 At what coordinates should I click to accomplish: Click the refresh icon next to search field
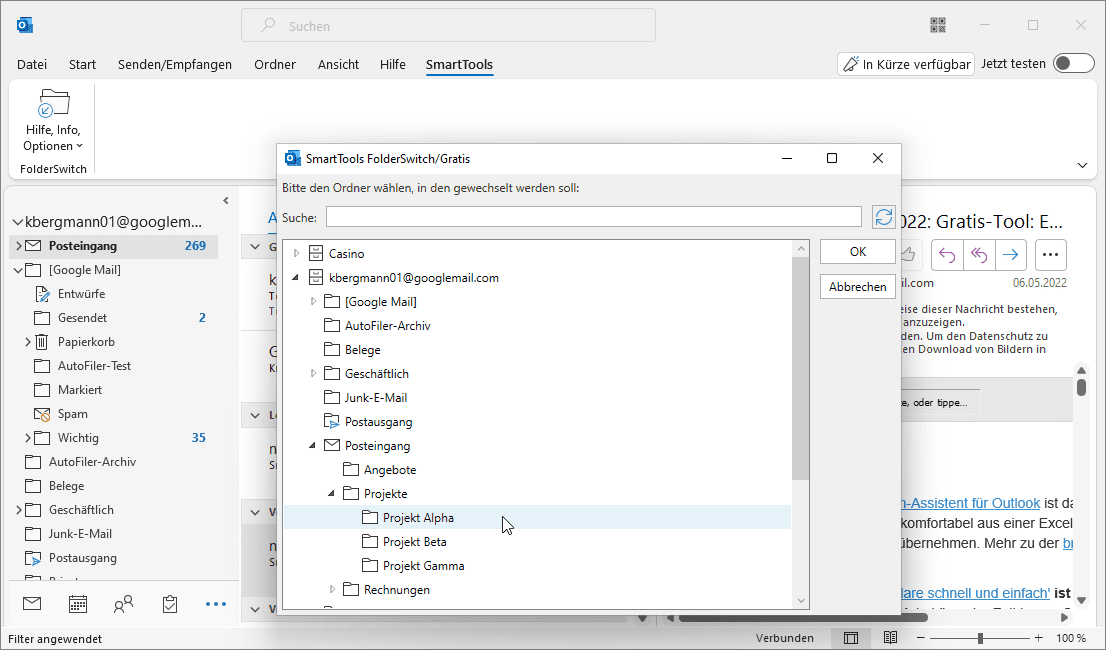(x=883, y=217)
